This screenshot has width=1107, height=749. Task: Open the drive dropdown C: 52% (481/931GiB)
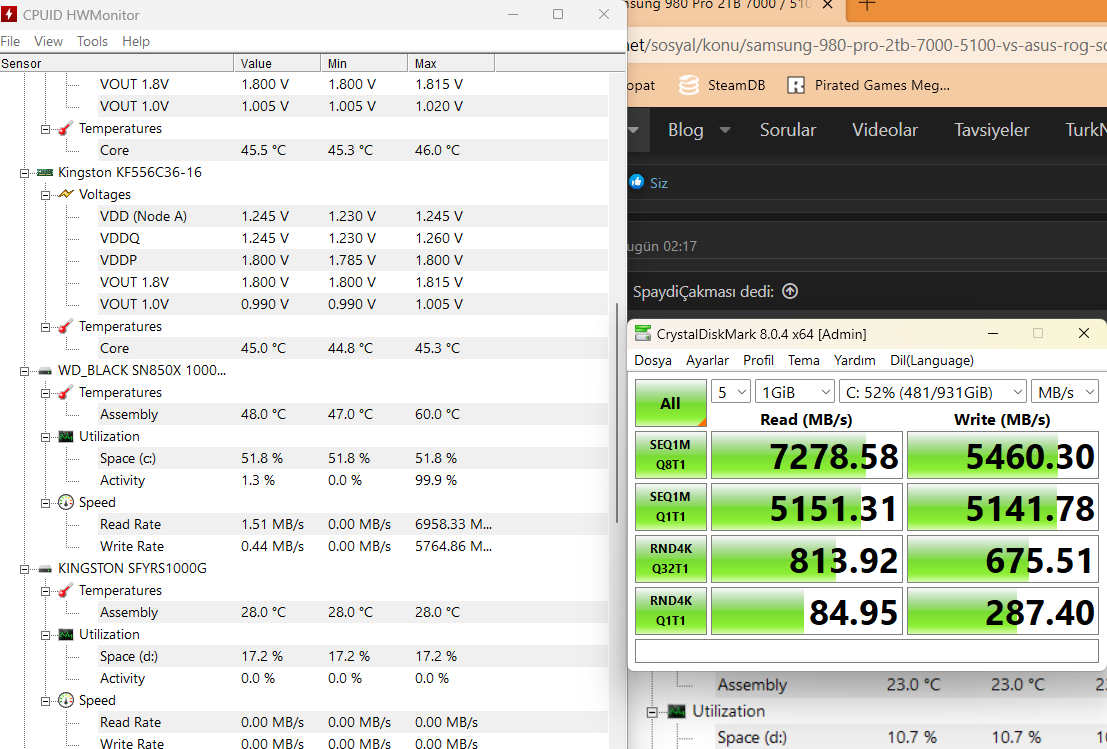coord(933,392)
